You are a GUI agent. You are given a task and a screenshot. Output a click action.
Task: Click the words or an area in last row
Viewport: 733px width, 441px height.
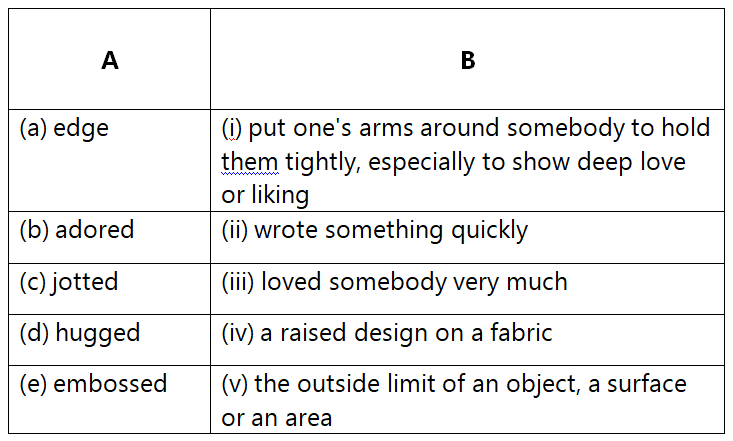(277, 418)
